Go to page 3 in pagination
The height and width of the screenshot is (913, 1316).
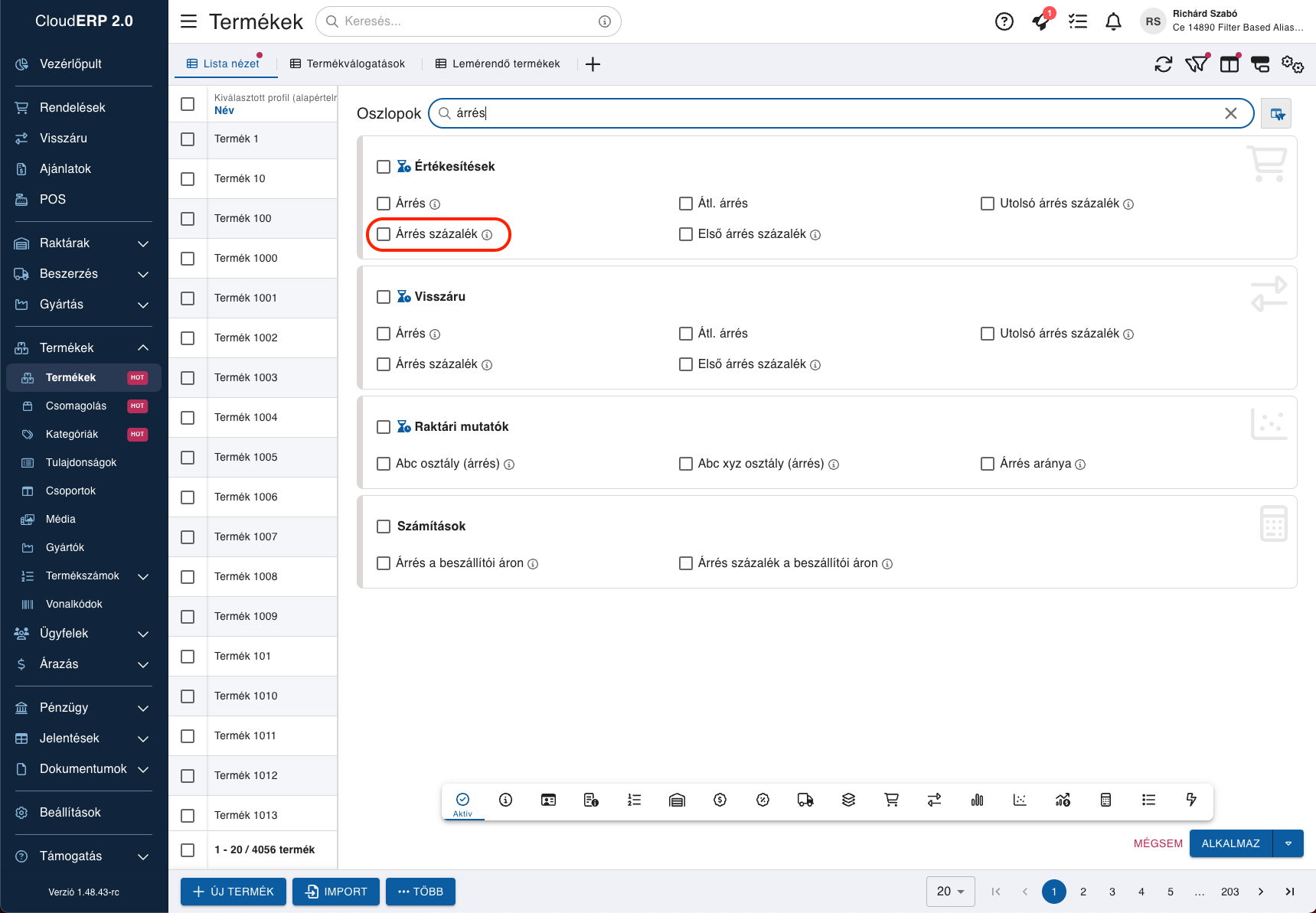coord(1112,892)
